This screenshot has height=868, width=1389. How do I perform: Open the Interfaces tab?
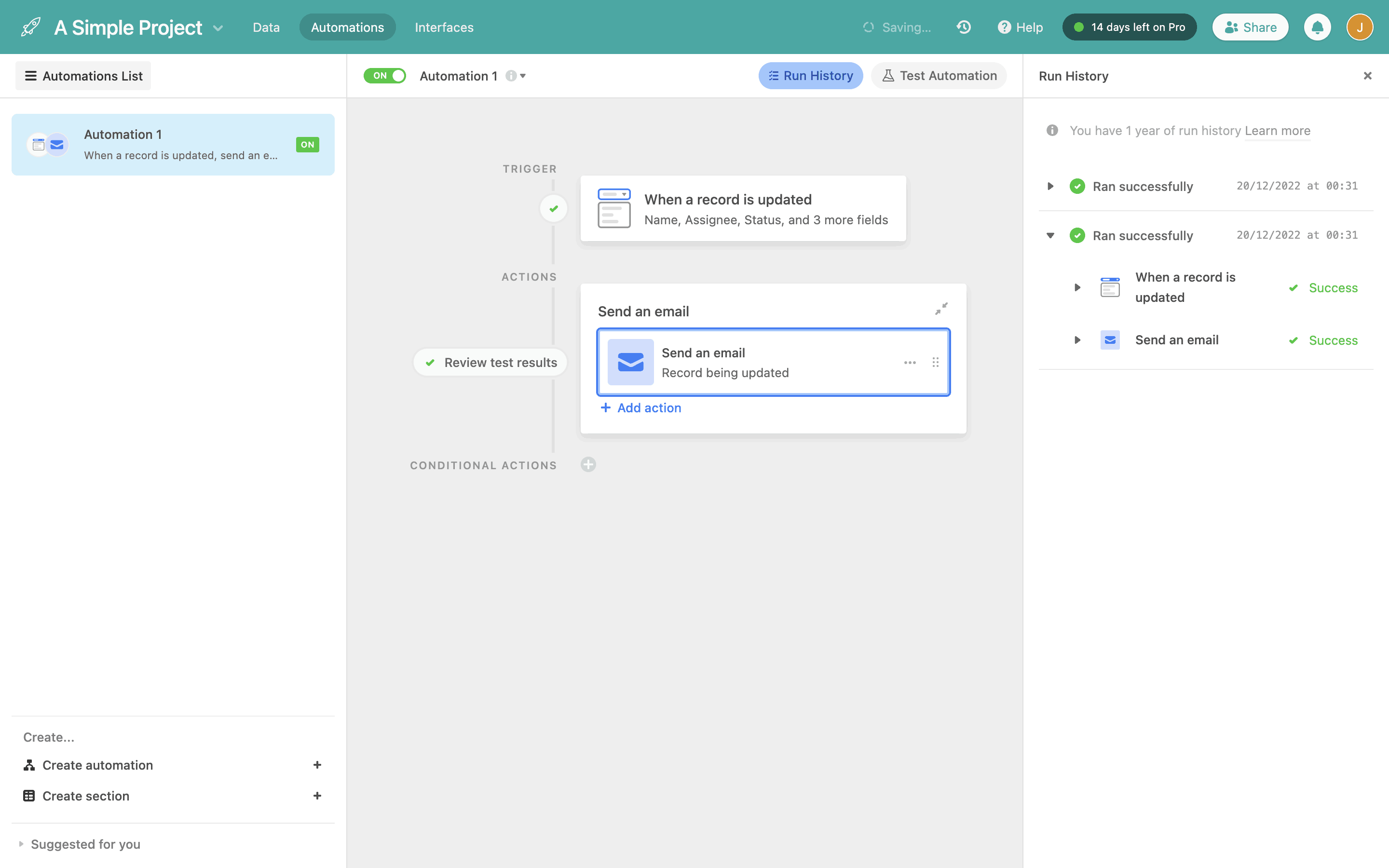(444, 27)
